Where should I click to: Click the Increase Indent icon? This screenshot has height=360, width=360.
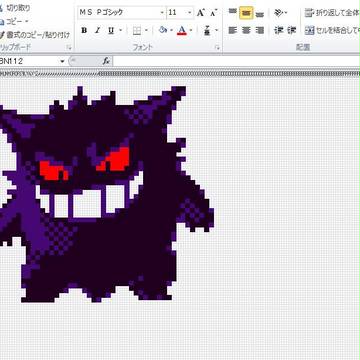click(292, 30)
